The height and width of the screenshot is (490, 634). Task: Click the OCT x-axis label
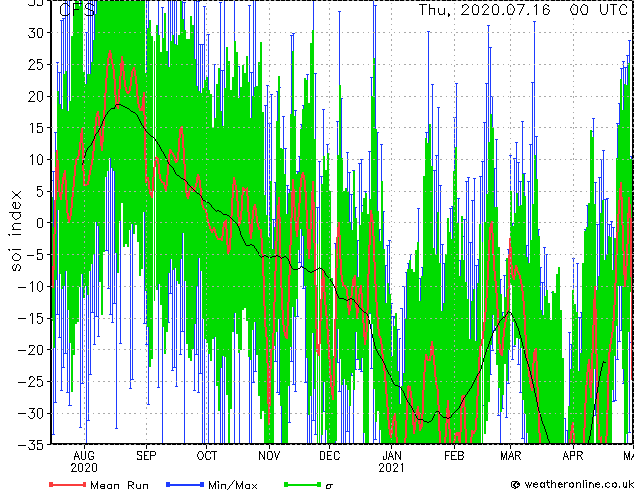pyautogui.click(x=207, y=456)
